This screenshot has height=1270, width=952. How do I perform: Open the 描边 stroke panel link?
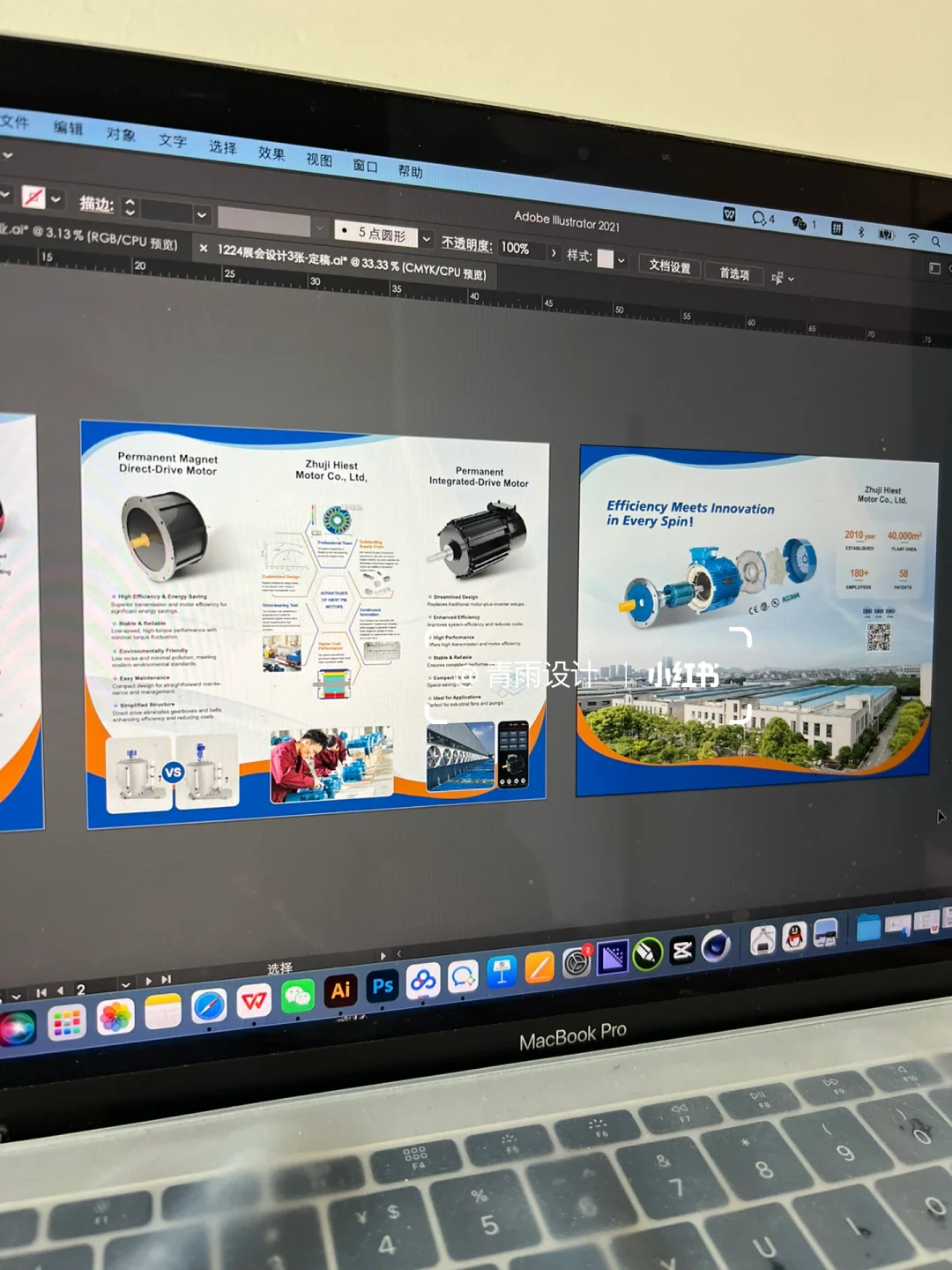[97, 204]
